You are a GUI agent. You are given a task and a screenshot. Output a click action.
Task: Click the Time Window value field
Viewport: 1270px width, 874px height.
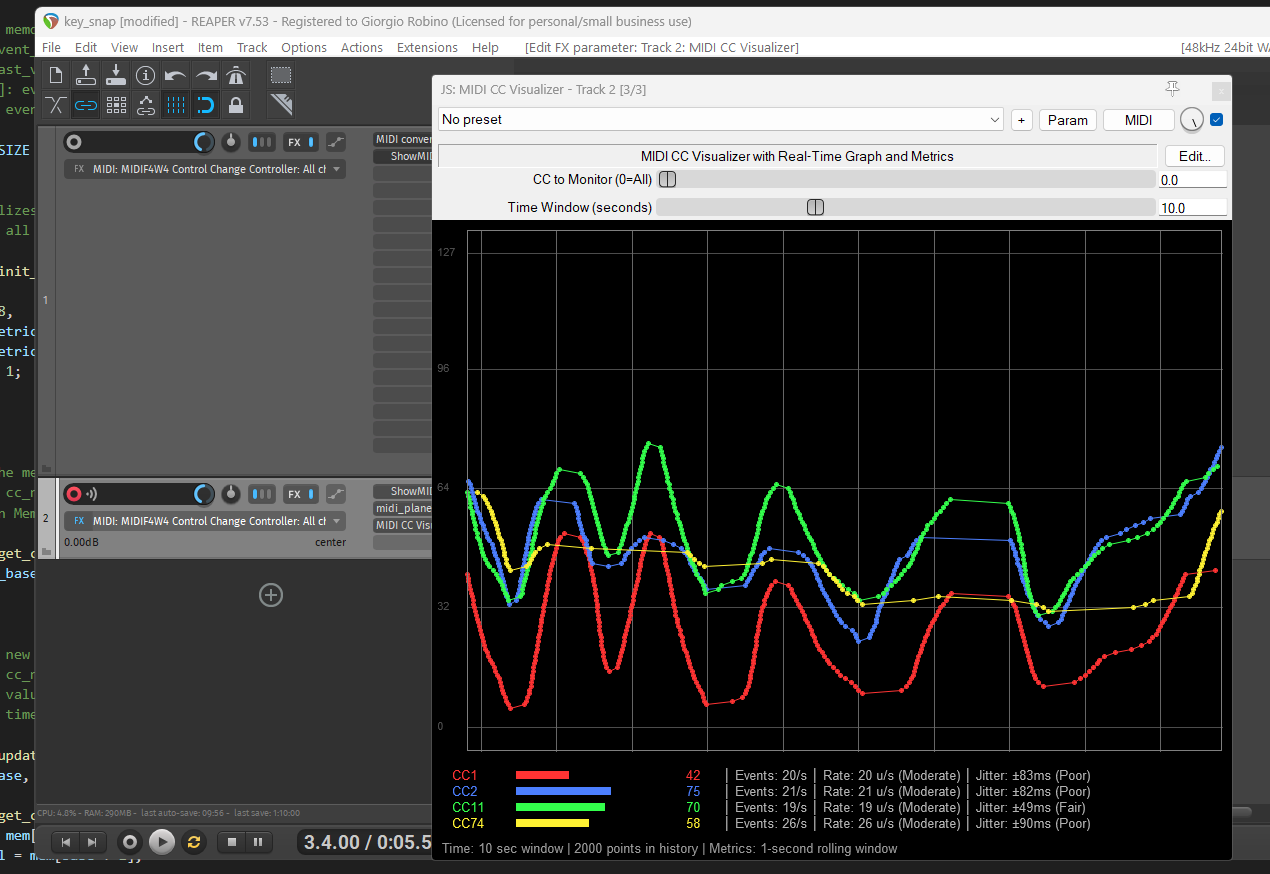(1192, 207)
